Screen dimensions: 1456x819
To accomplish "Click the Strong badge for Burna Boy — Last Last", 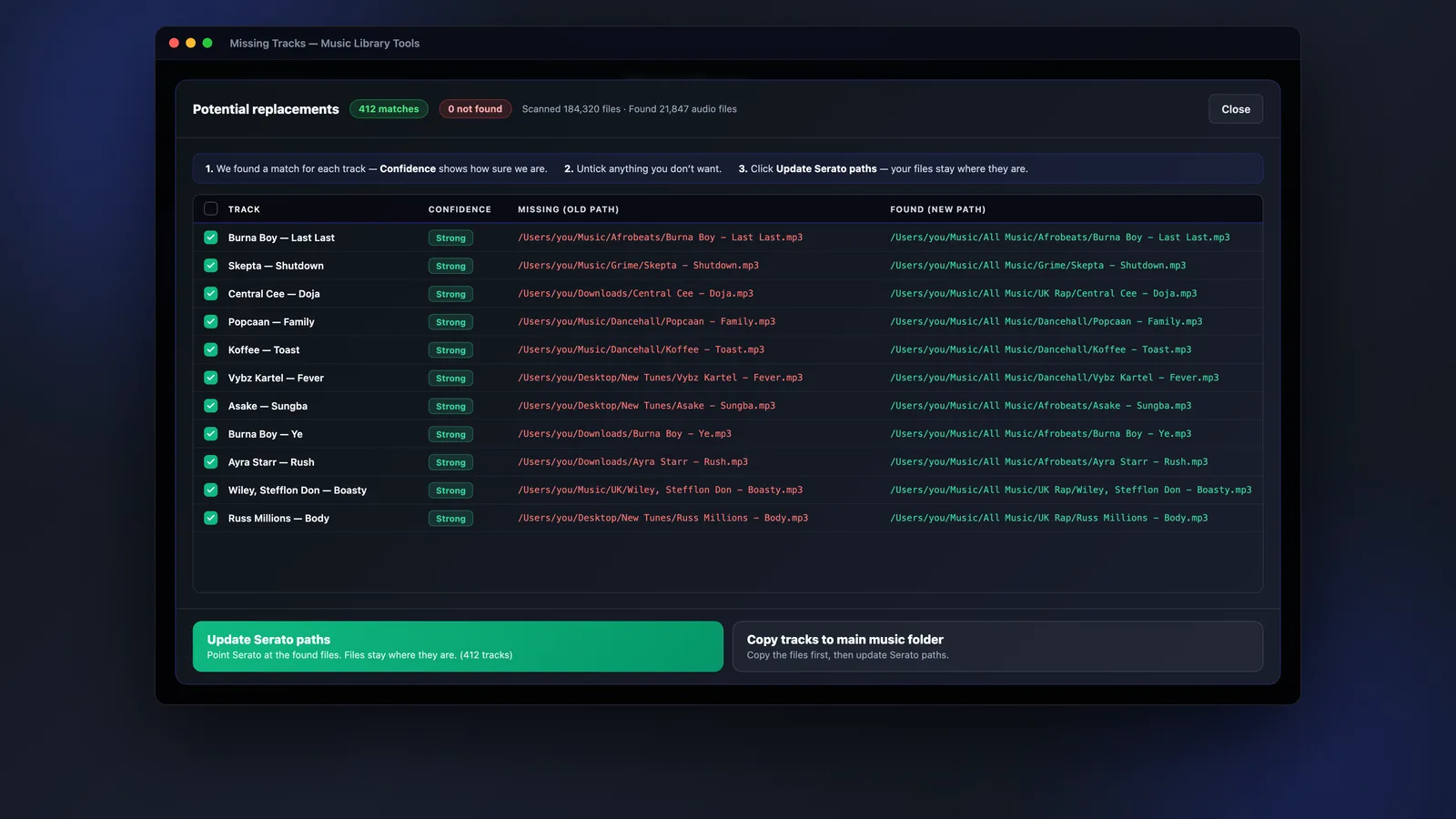I will click(x=450, y=238).
